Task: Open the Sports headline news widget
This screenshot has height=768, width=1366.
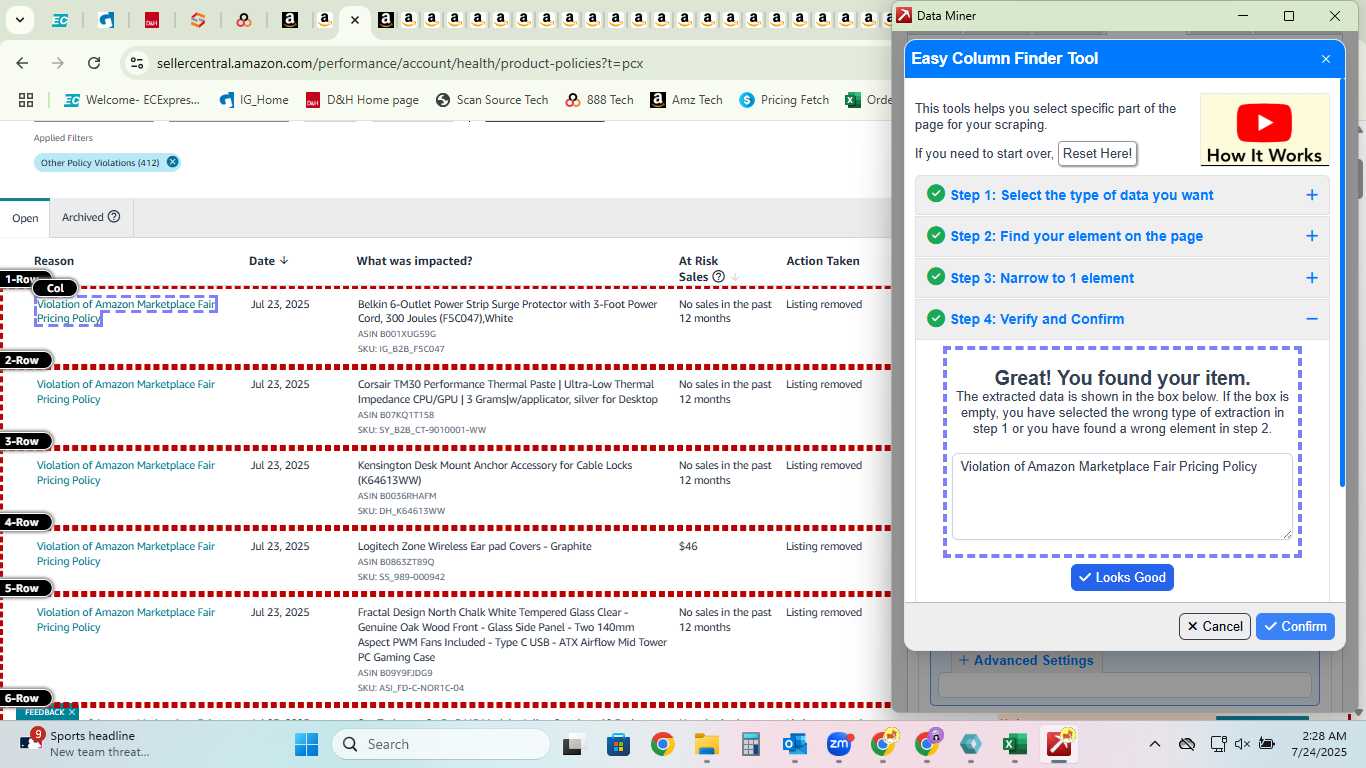Action: 85,743
